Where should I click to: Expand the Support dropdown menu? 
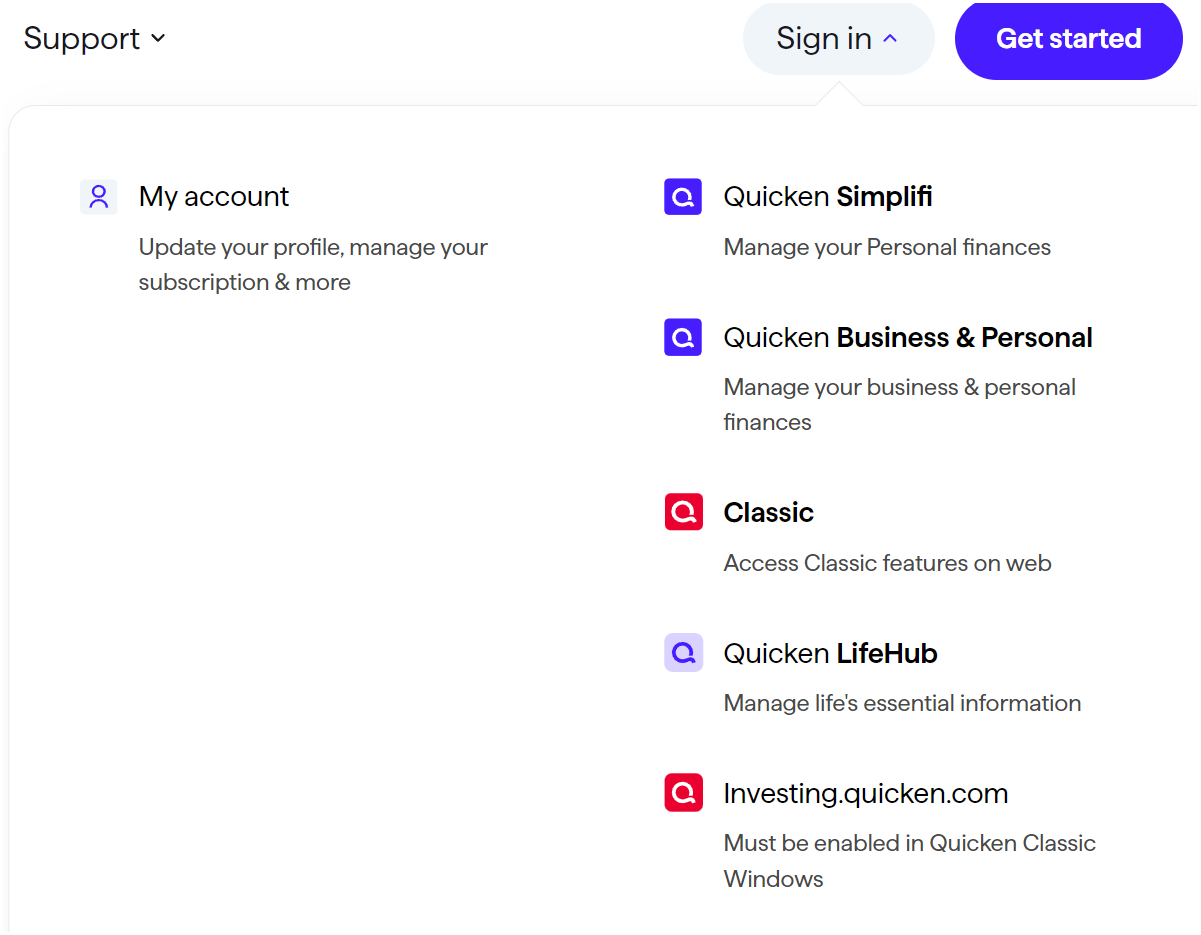pos(82,39)
